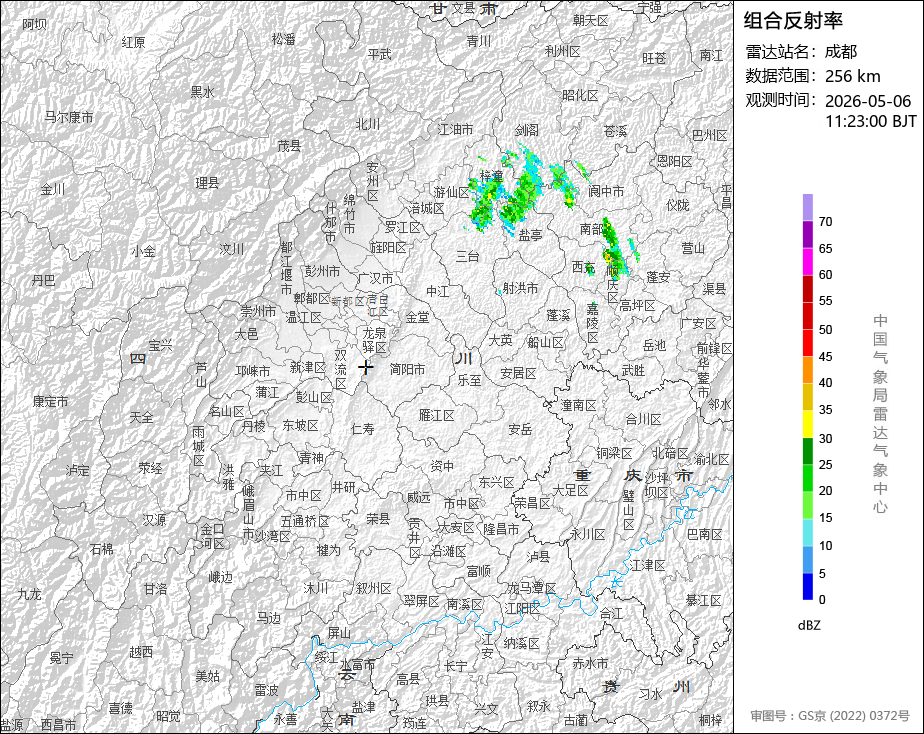Click the 安岳 map label

point(520,429)
